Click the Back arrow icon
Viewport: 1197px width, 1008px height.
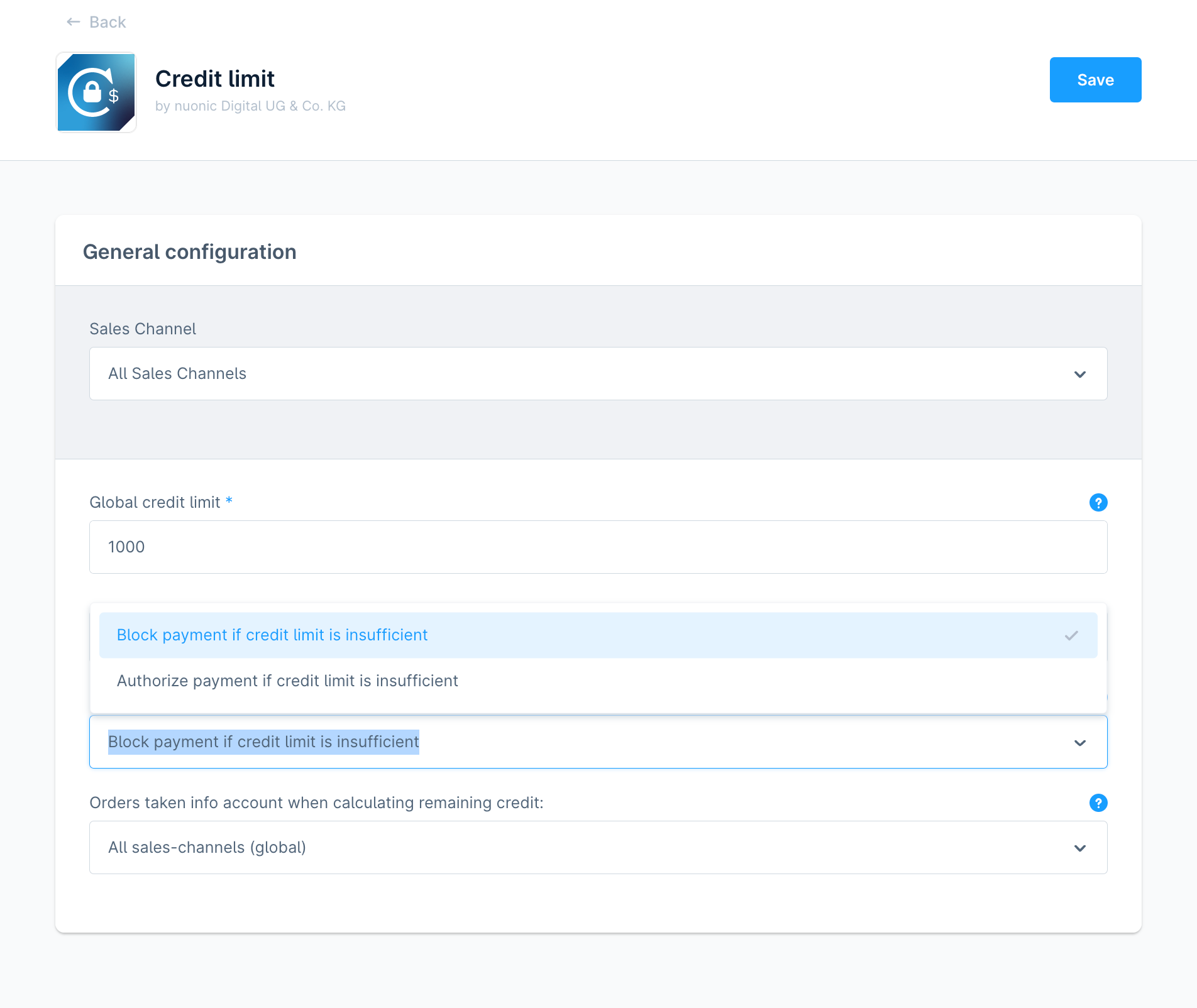click(x=74, y=22)
